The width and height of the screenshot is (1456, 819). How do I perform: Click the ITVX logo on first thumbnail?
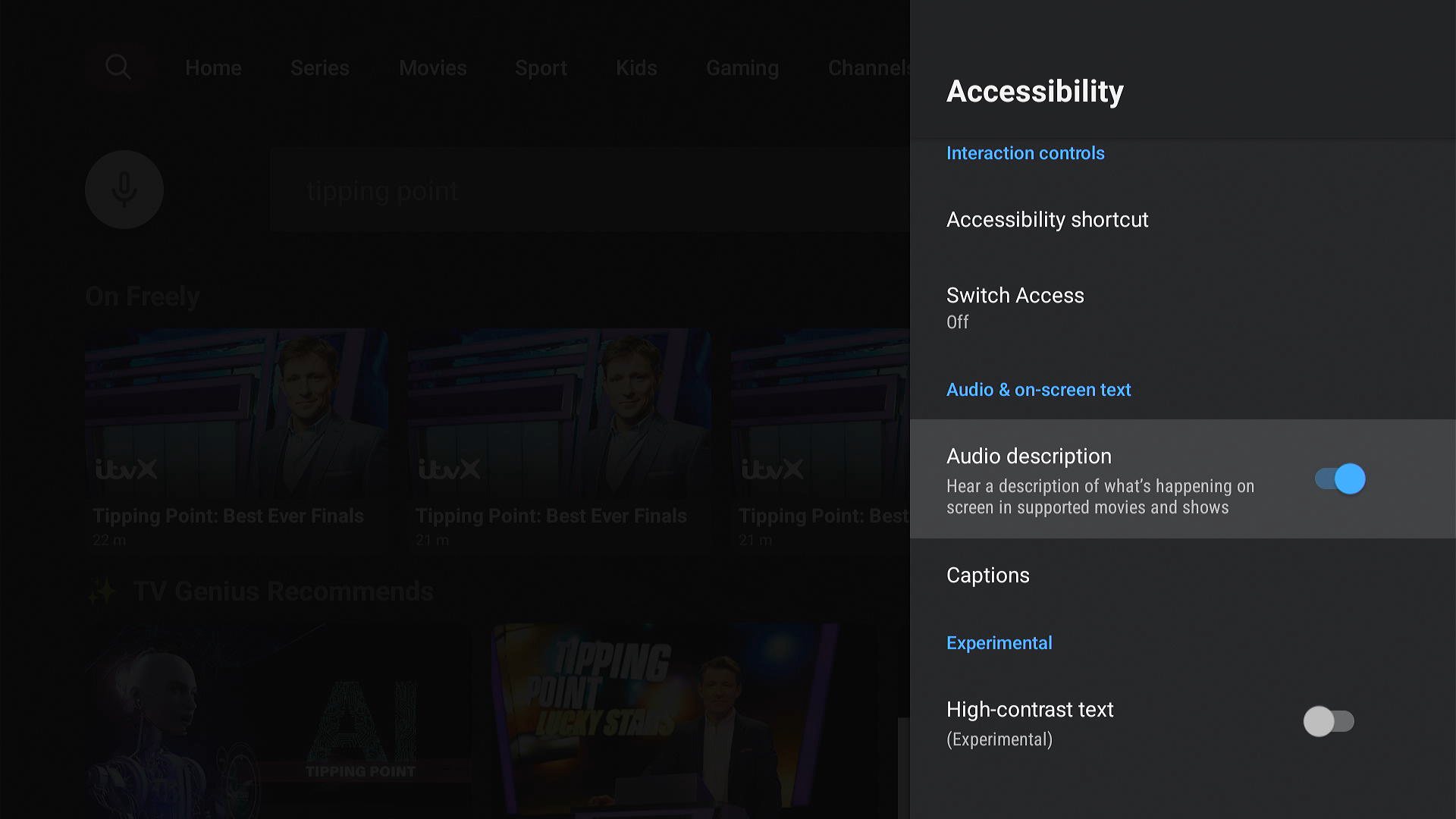(x=127, y=469)
